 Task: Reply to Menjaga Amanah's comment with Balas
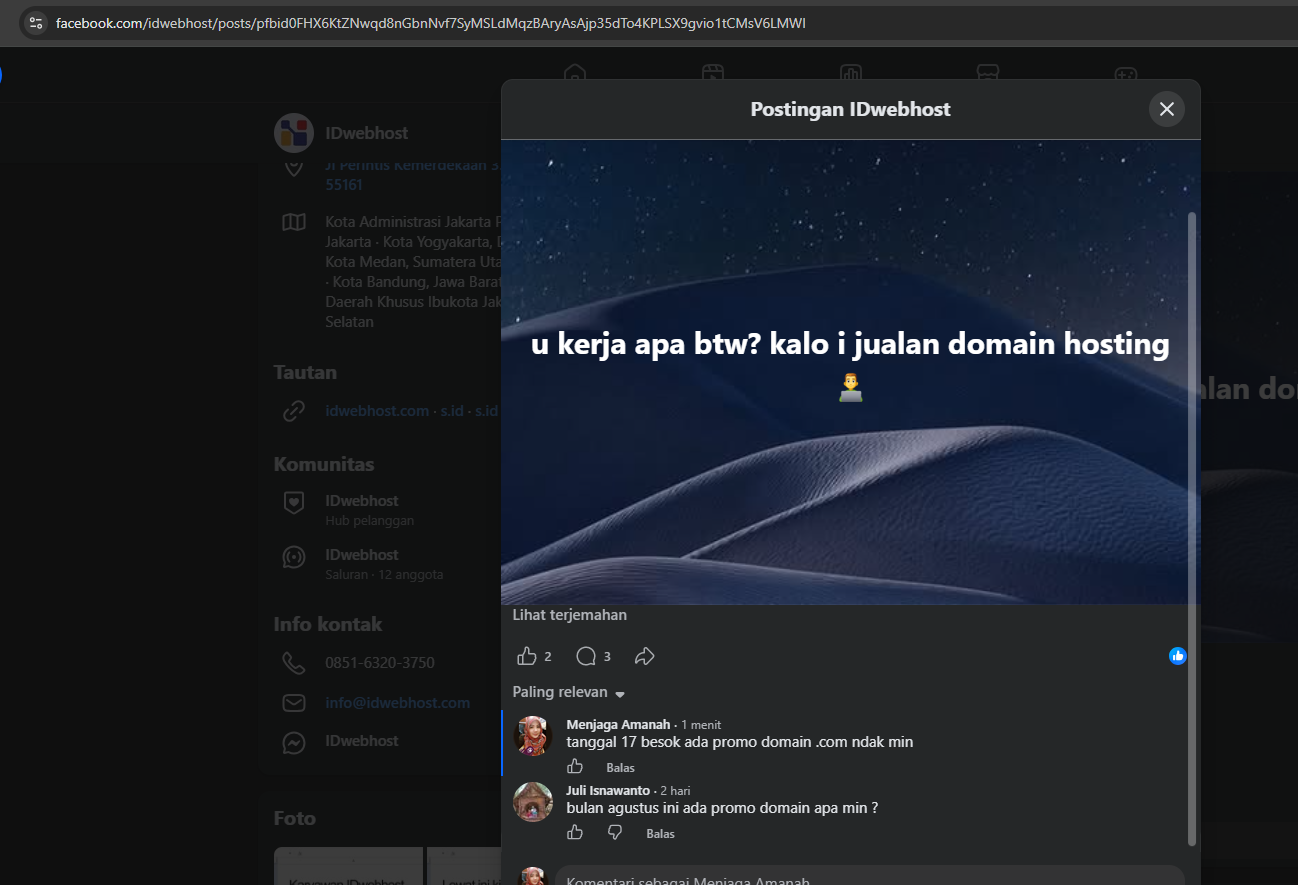(x=620, y=768)
